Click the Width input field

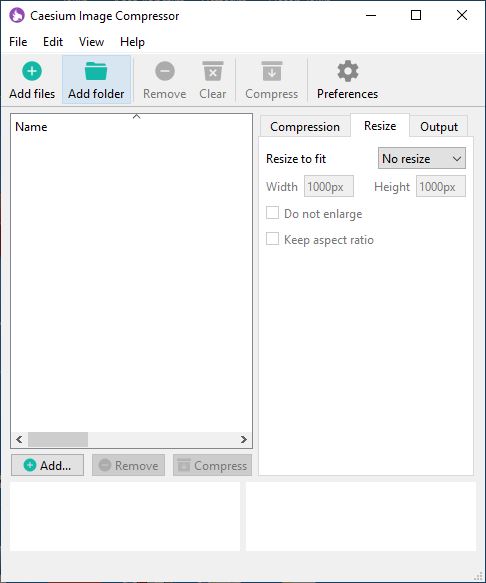(x=329, y=186)
